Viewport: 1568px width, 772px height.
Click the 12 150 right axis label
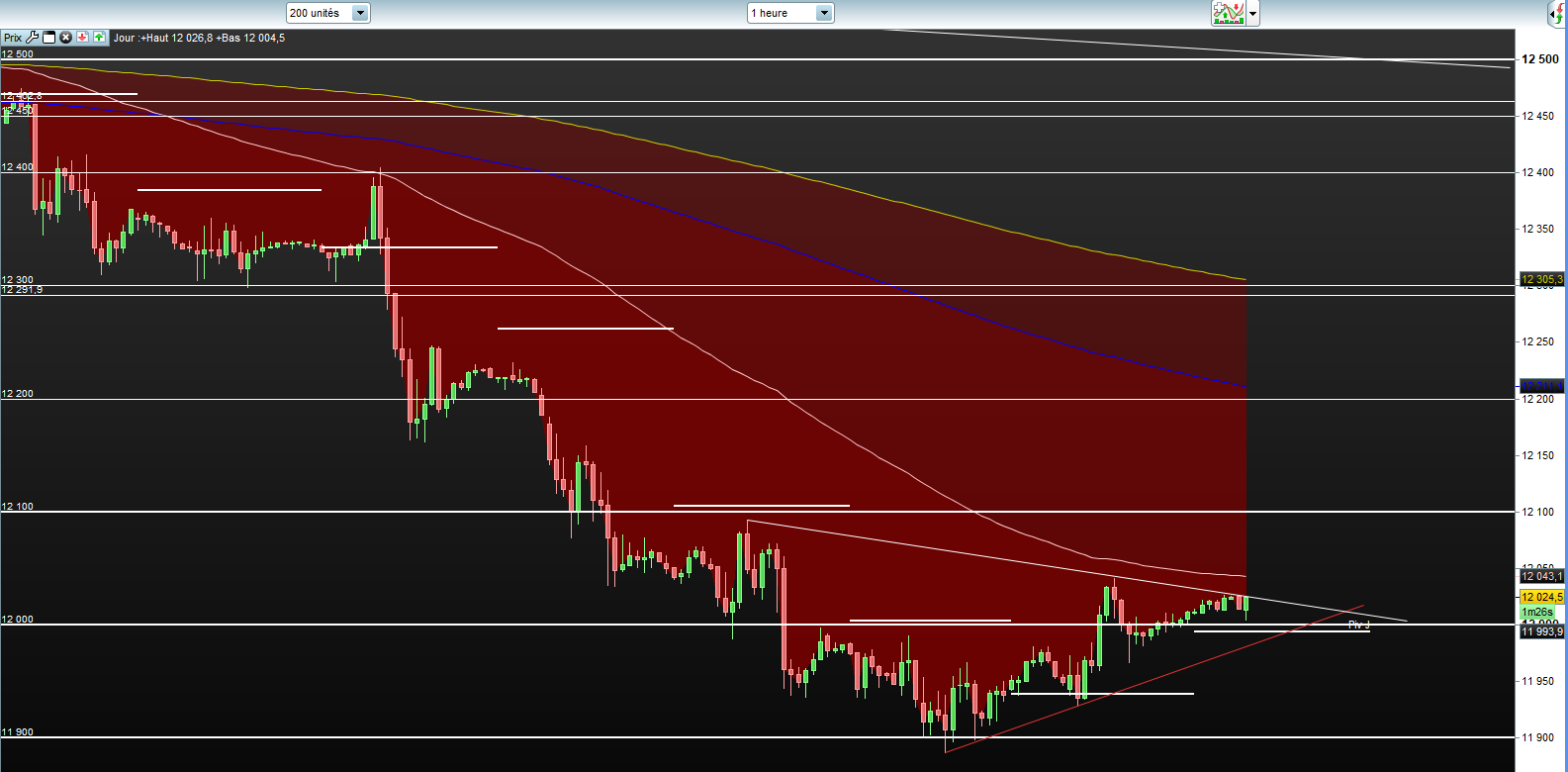pos(1537,455)
